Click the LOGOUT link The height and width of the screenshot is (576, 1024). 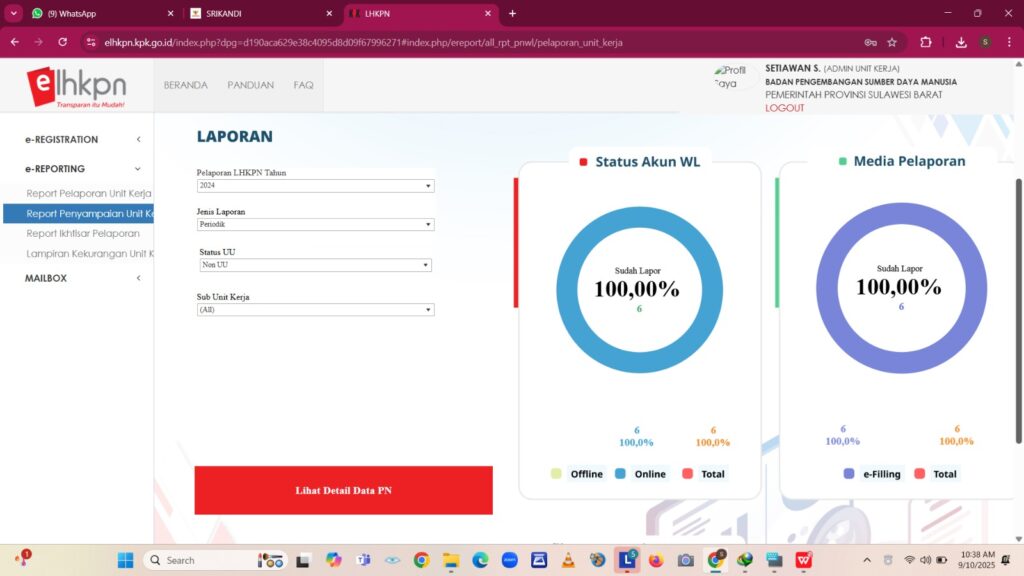pyautogui.click(x=784, y=108)
